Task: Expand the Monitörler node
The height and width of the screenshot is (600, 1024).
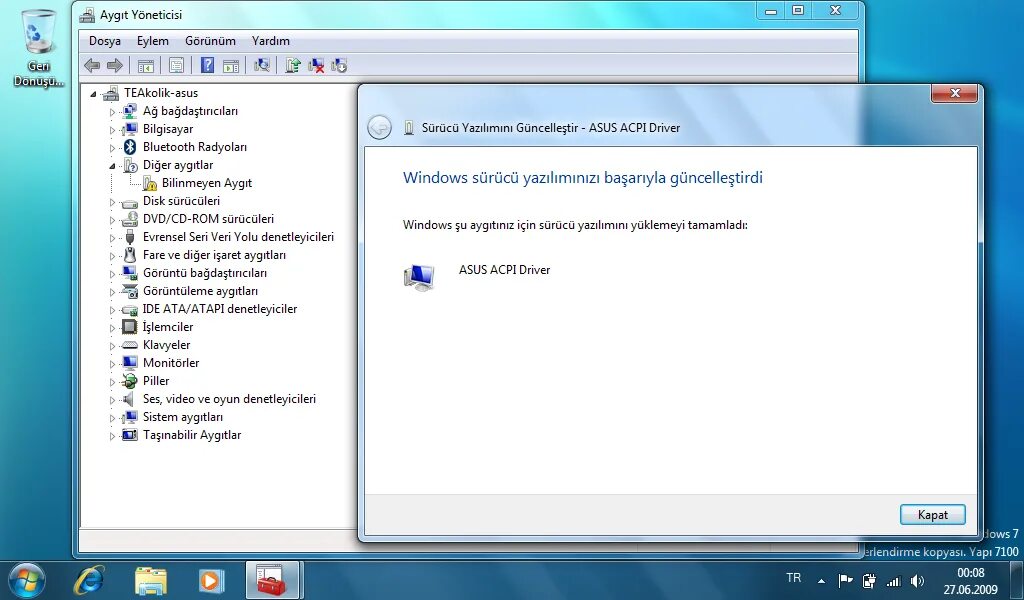Action: tap(112, 364)
